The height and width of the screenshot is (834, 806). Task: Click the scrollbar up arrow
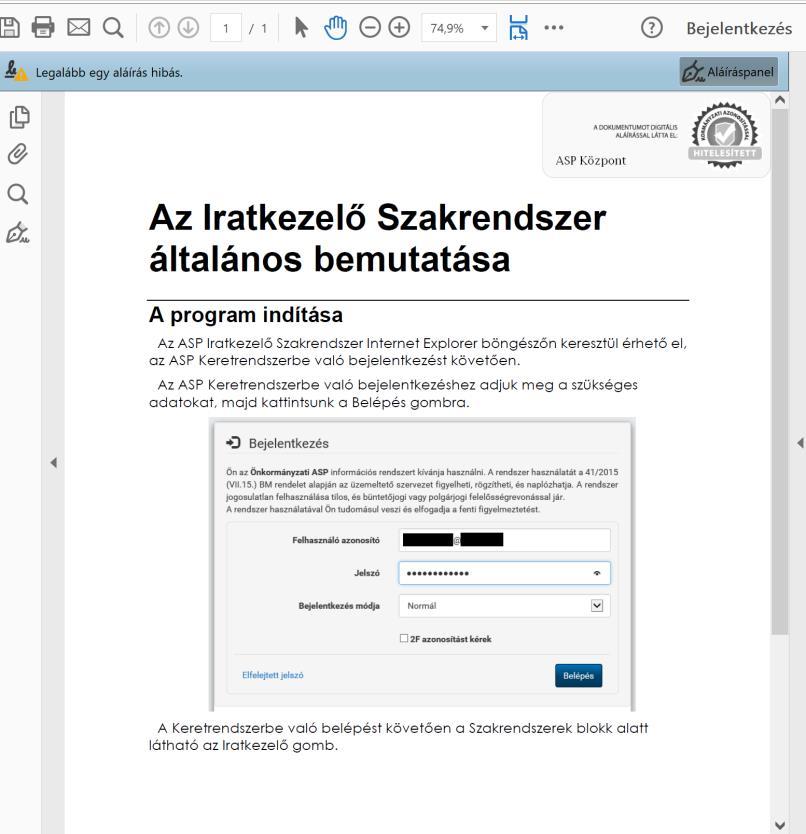point(780,100)
